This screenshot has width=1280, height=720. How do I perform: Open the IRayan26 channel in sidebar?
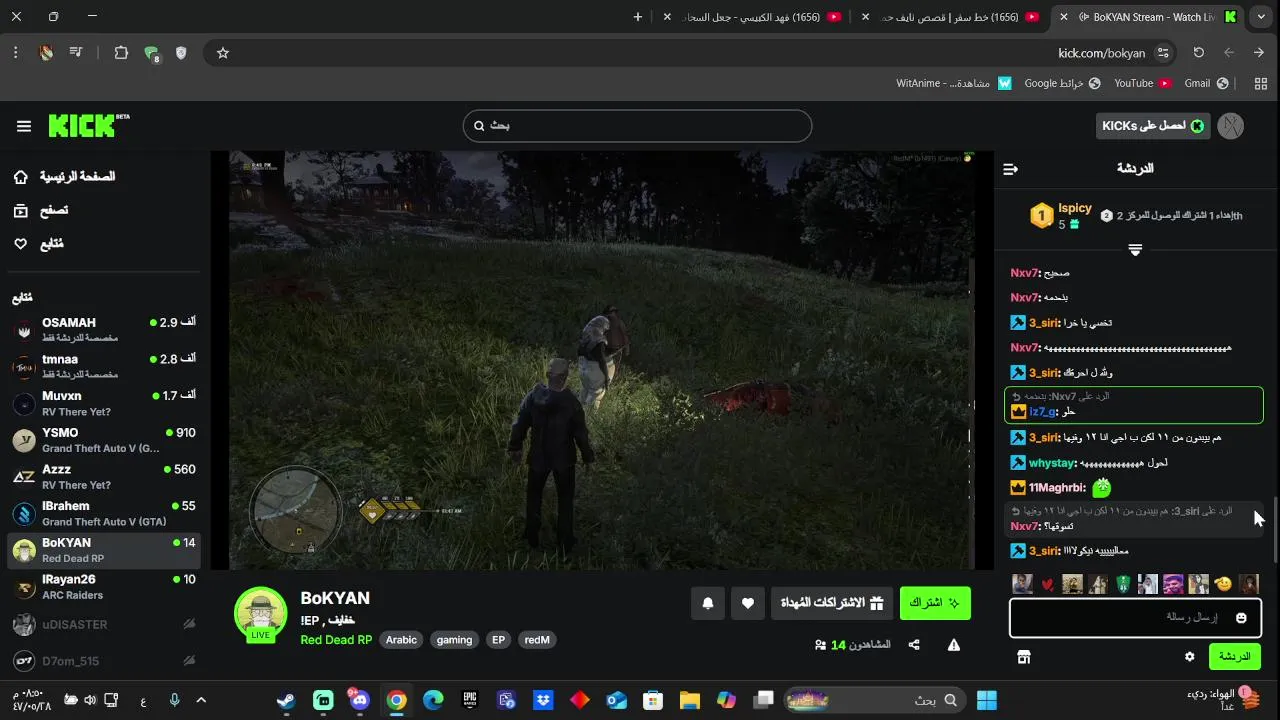pyautogui.click(x=103, y=586)
